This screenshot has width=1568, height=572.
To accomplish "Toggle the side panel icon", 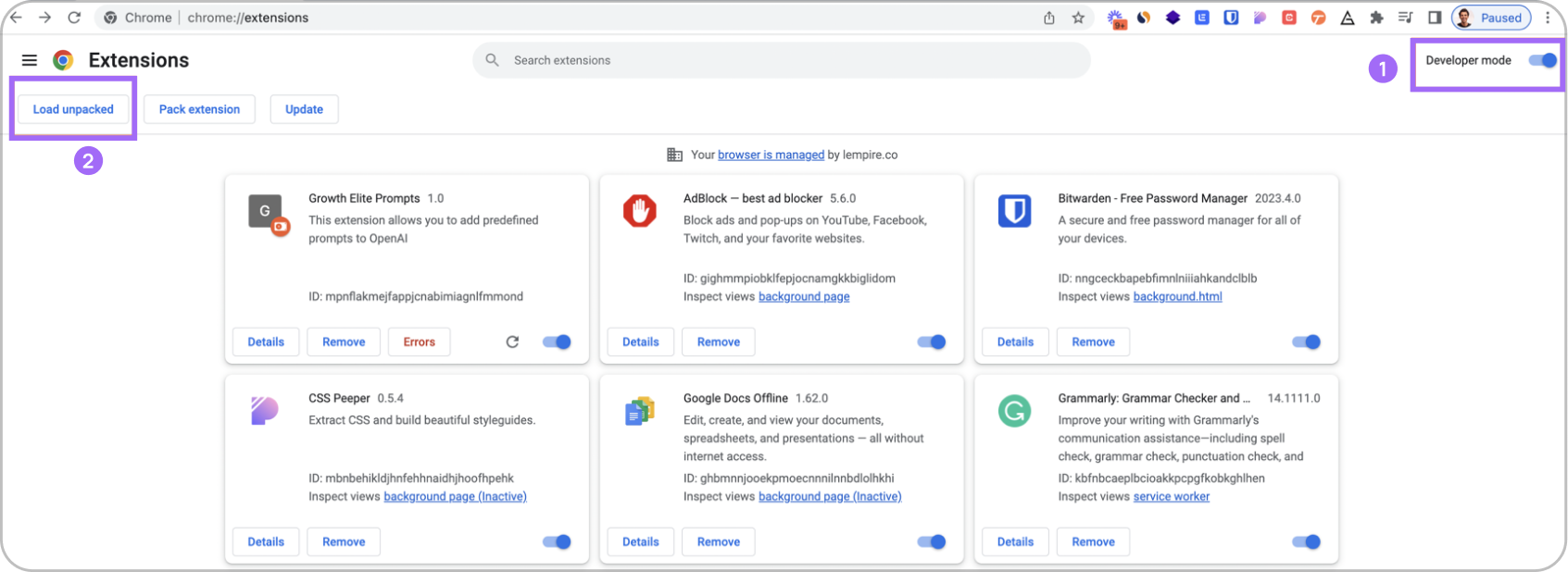I will click(x=1435, y=18).
